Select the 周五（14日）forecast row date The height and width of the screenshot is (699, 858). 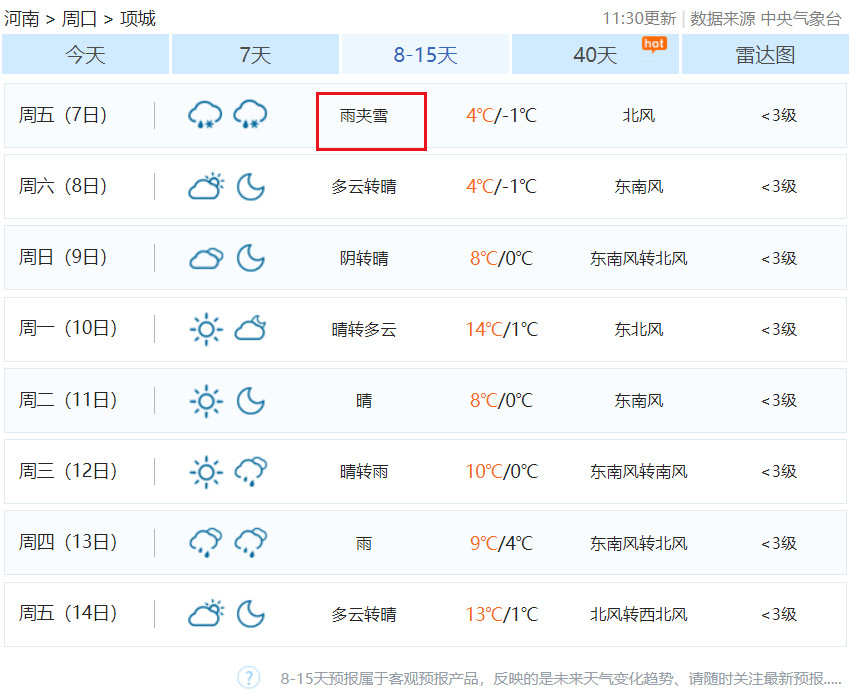coord(68,614)
